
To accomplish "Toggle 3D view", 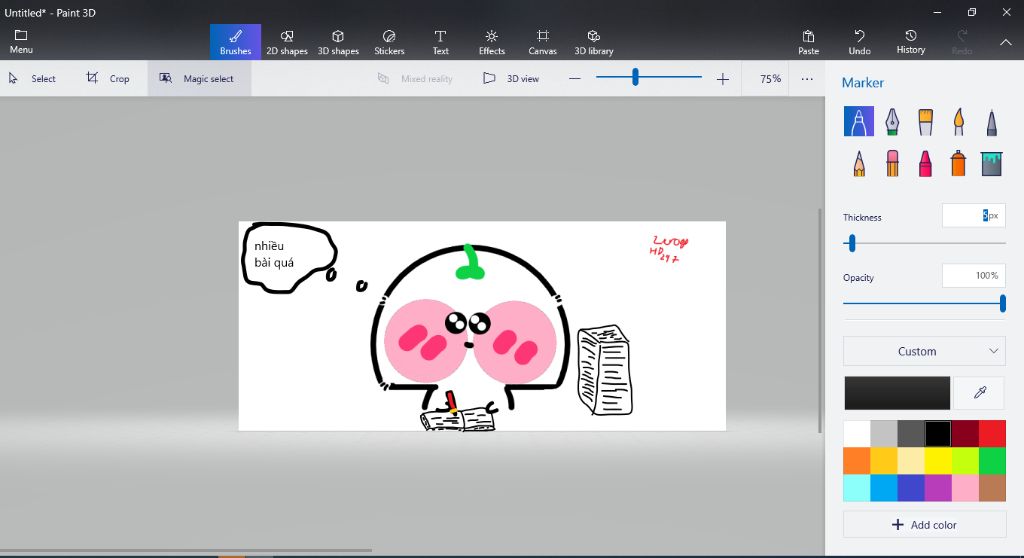I will [511, 78].
